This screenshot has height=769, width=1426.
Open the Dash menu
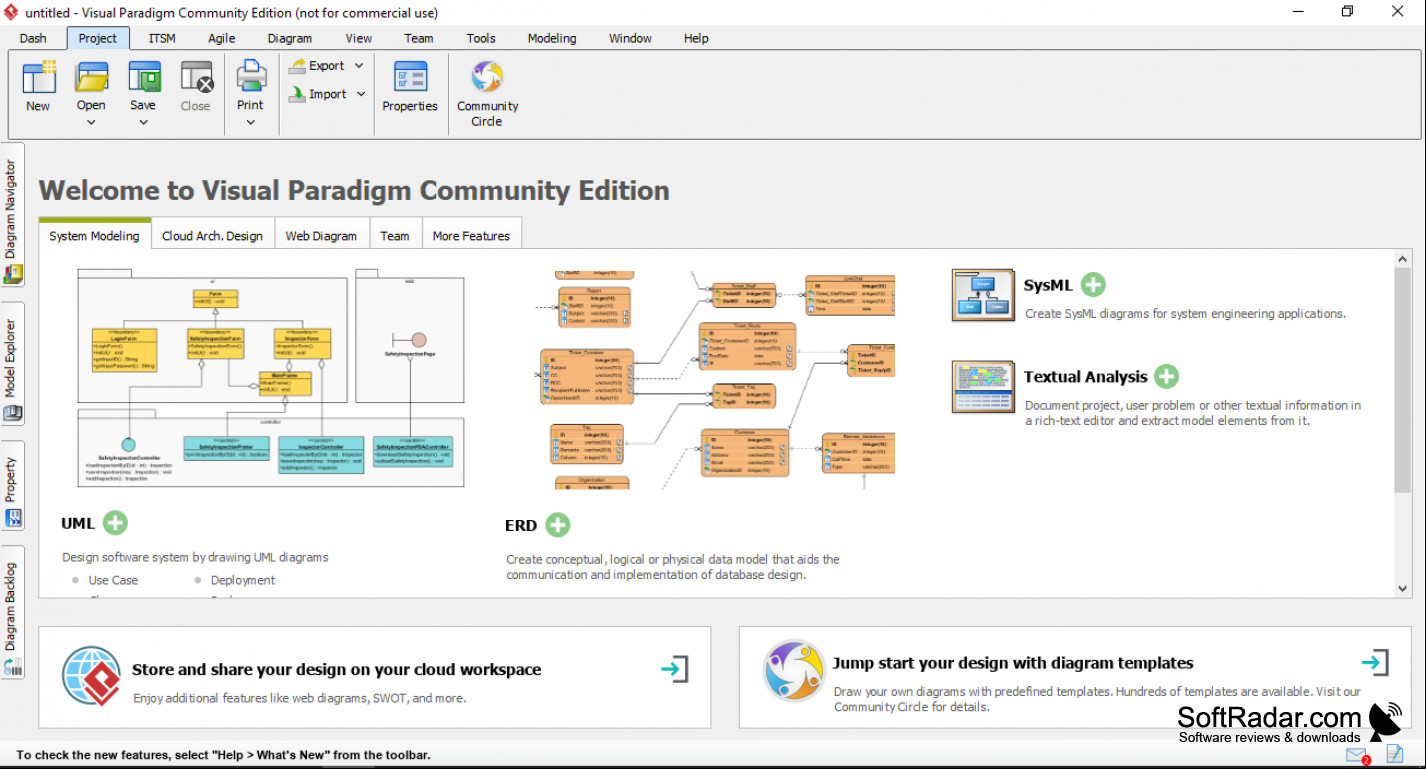33,38
